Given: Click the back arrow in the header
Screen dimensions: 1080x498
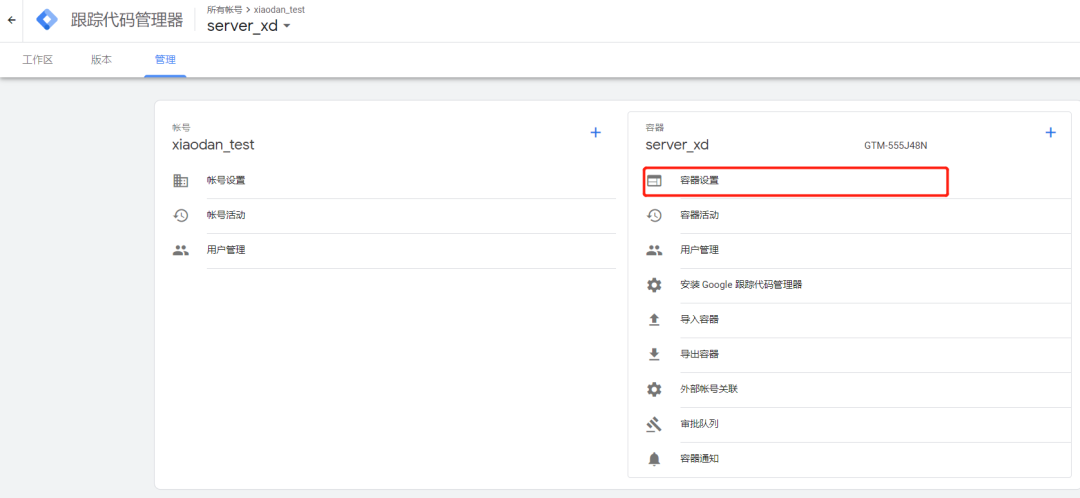Looking at the screenshot, I should point(11,20).
